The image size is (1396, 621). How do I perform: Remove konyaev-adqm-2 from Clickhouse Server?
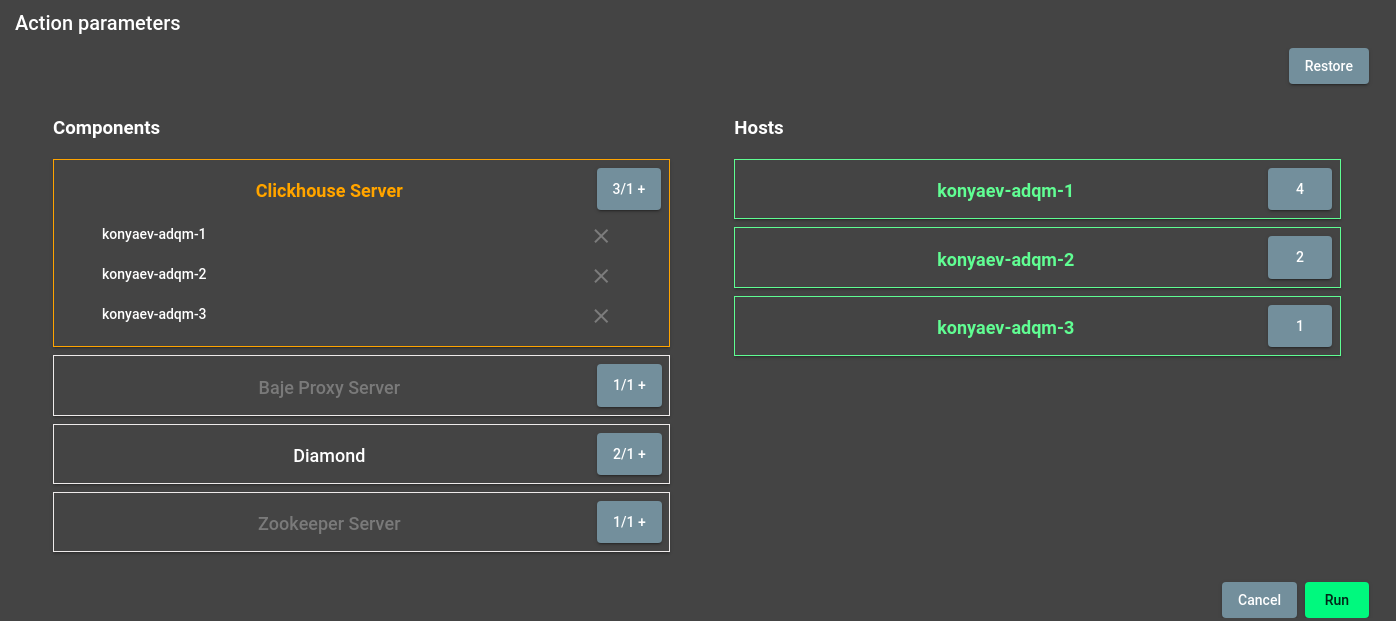(x=601, y=276)
